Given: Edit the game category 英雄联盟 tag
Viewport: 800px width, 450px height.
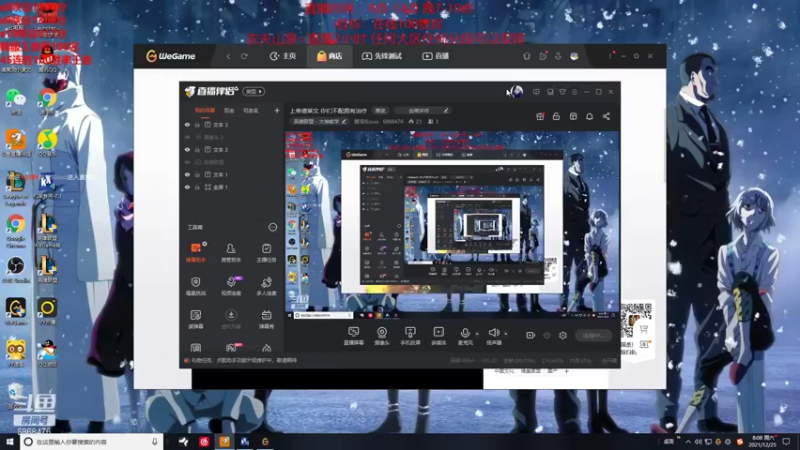Looking at the screenshot, I should coord(319,121).
